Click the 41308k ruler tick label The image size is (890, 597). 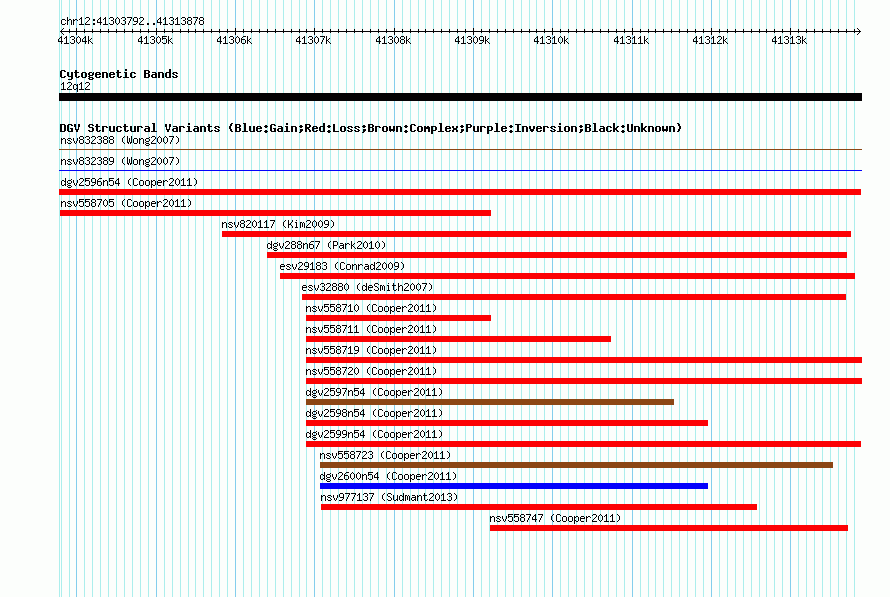[x=393, y=40]
